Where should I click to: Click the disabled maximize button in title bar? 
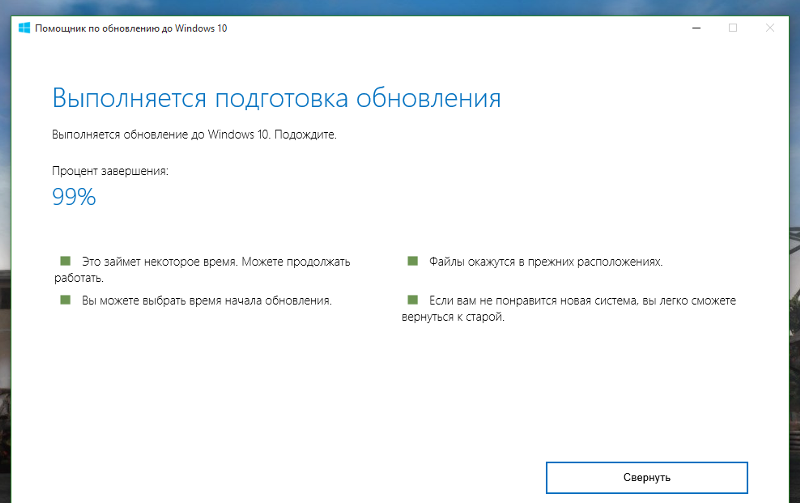tap(733, 28)
